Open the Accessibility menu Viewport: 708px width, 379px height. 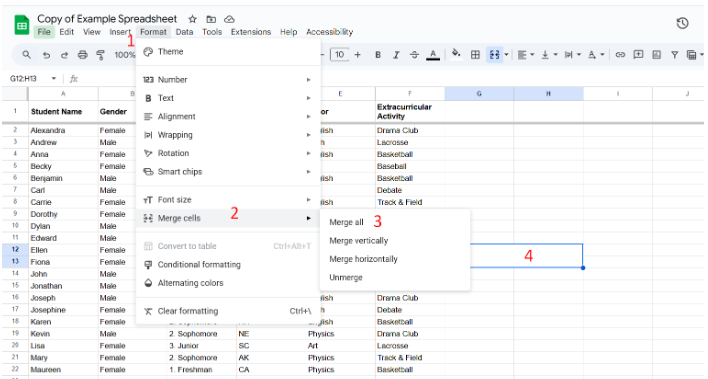pos(330,32)
